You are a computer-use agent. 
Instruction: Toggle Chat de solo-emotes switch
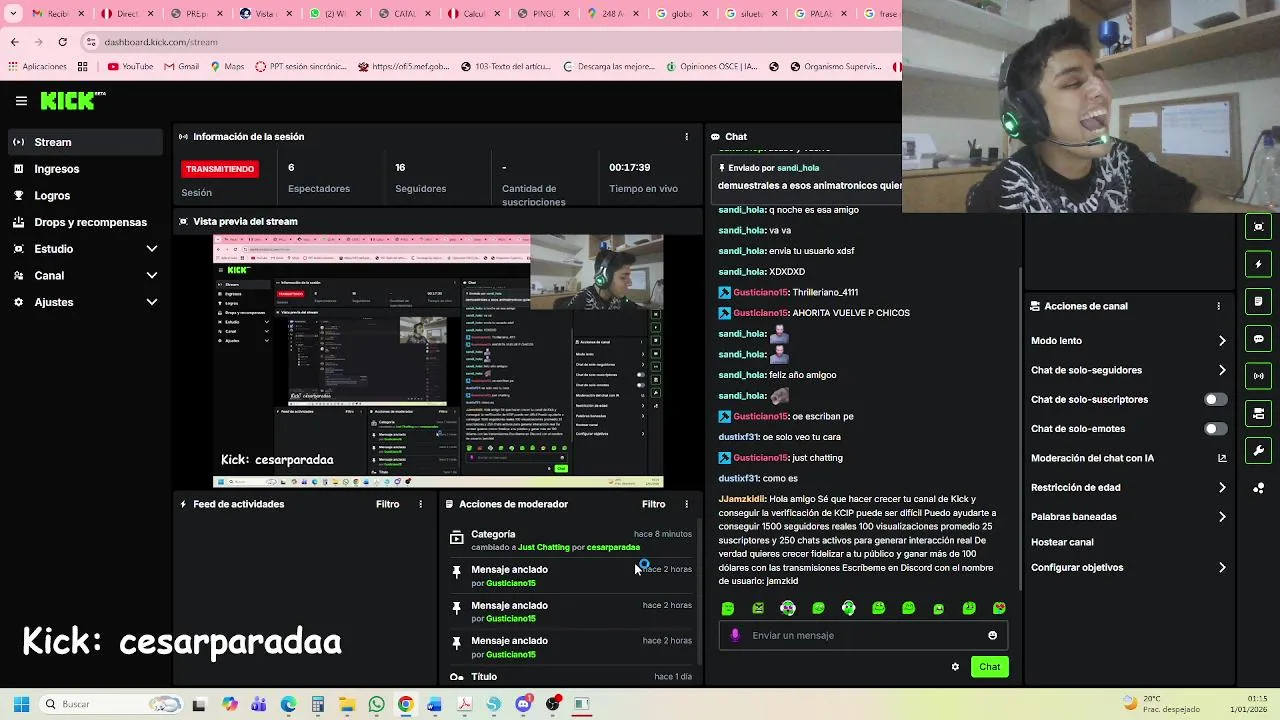(x=1215, y=429)
